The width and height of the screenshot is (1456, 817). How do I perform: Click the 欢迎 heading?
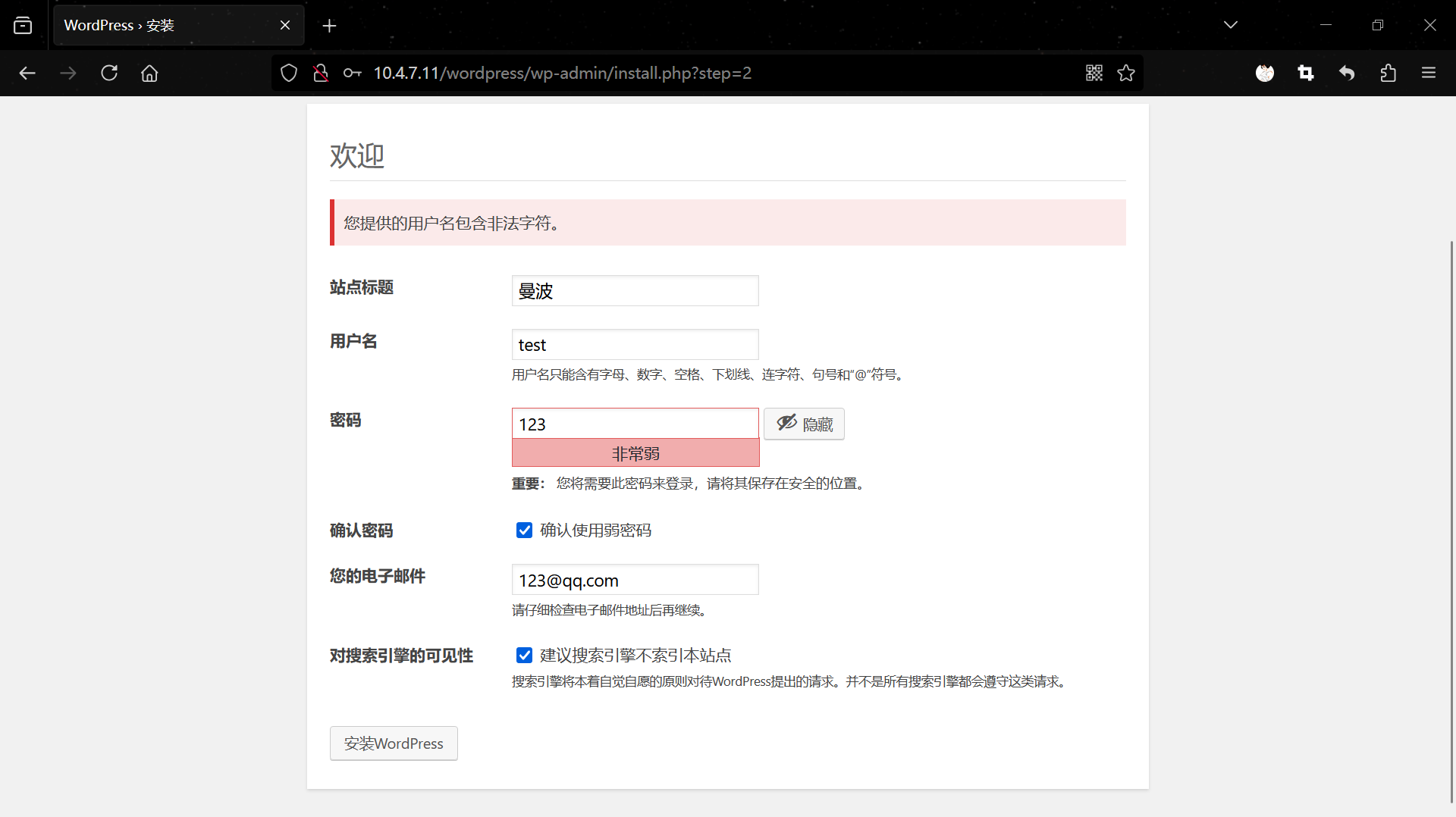(x=357, y=155)
